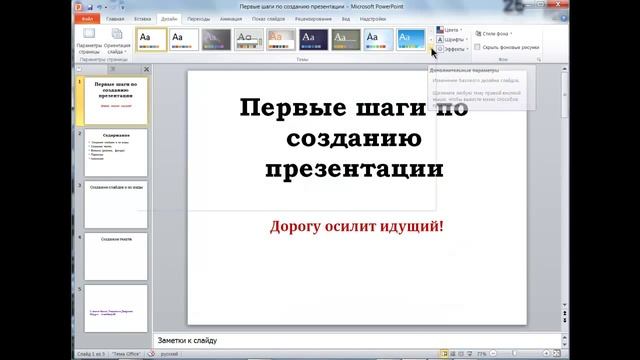Switch to the Показ слайдов tab

coord(268,19)
